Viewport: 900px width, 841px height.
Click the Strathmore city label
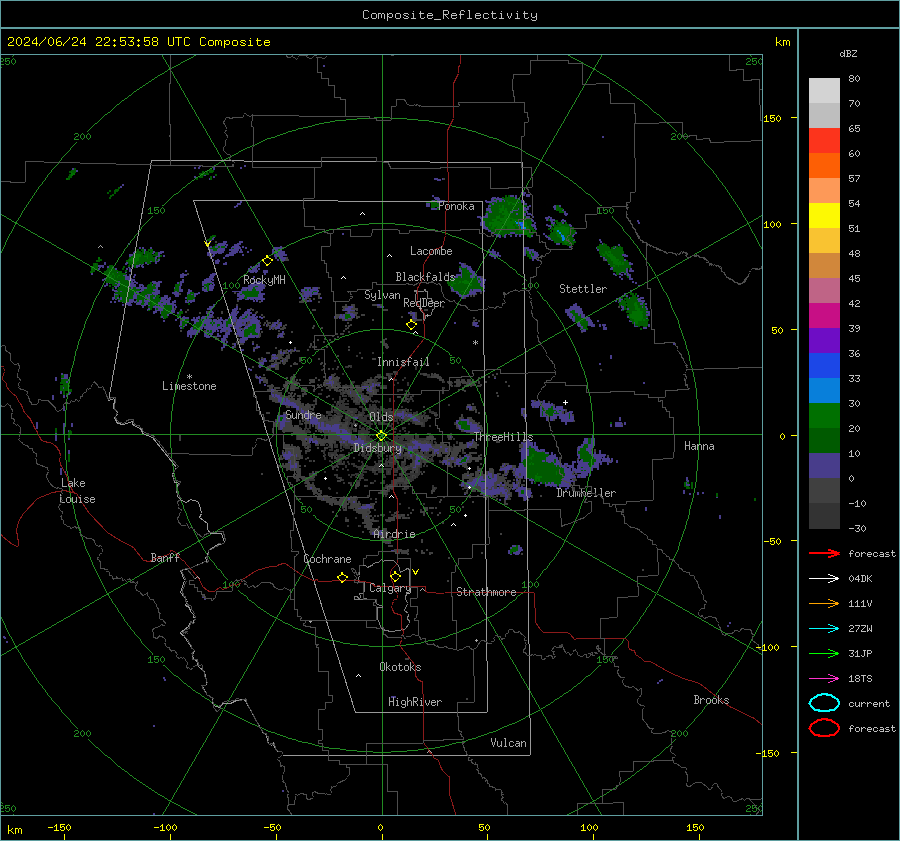pyautogui.click(x=486, y=592)
